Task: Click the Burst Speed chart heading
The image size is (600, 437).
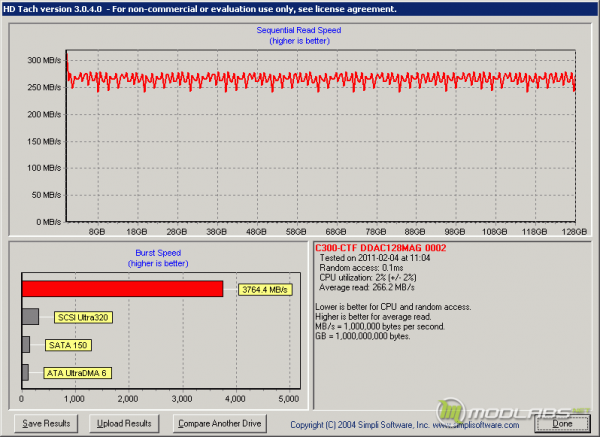Action: (156, 252)
